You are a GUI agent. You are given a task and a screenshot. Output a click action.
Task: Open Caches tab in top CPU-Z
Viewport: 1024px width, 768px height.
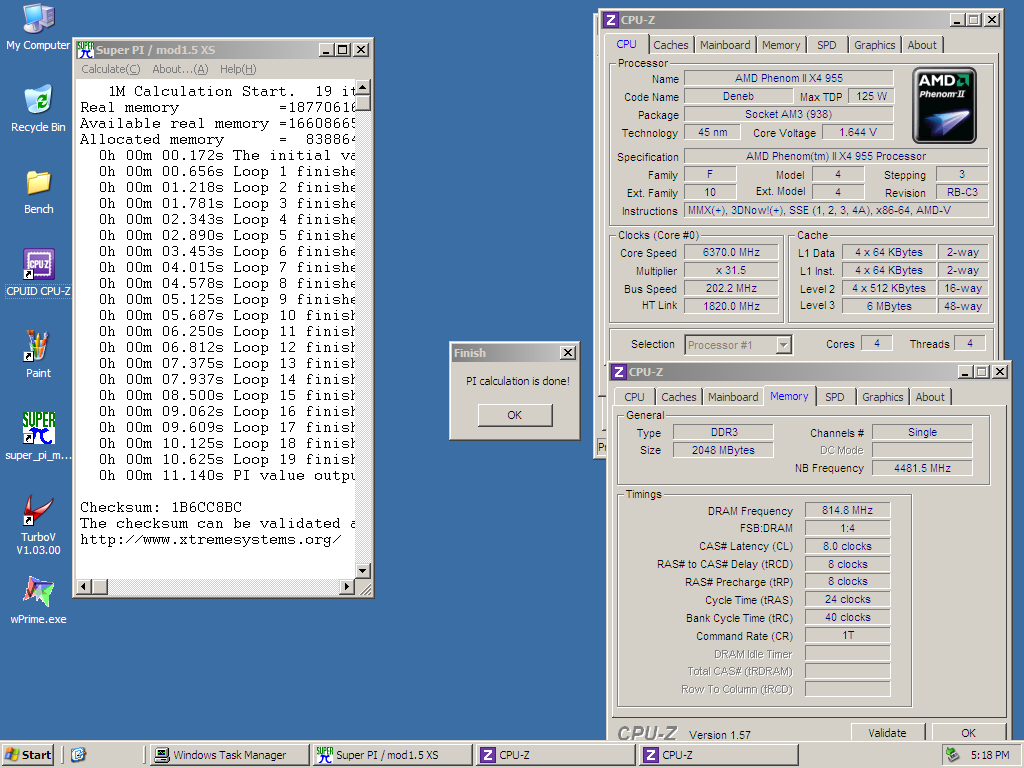(671, 45)
